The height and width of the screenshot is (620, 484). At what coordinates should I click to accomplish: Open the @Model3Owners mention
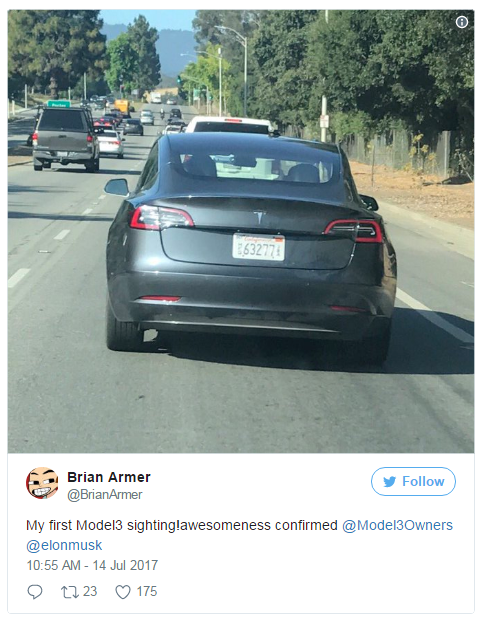click(x=397, y=525)
